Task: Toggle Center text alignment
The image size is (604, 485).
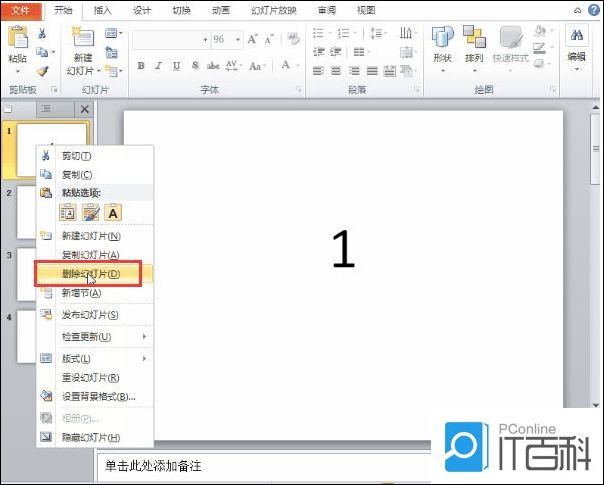Action: pos(336,71)
